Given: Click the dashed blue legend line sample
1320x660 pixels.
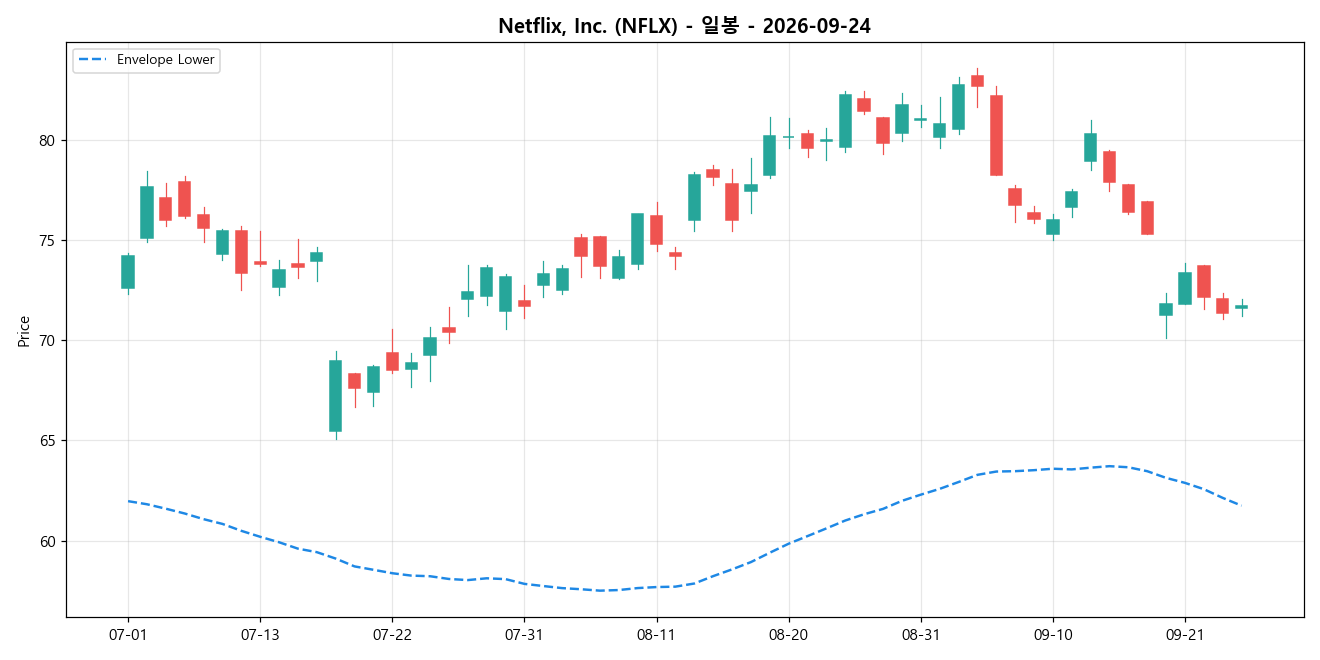Looking at the screenshot, I should pos(93,60).
